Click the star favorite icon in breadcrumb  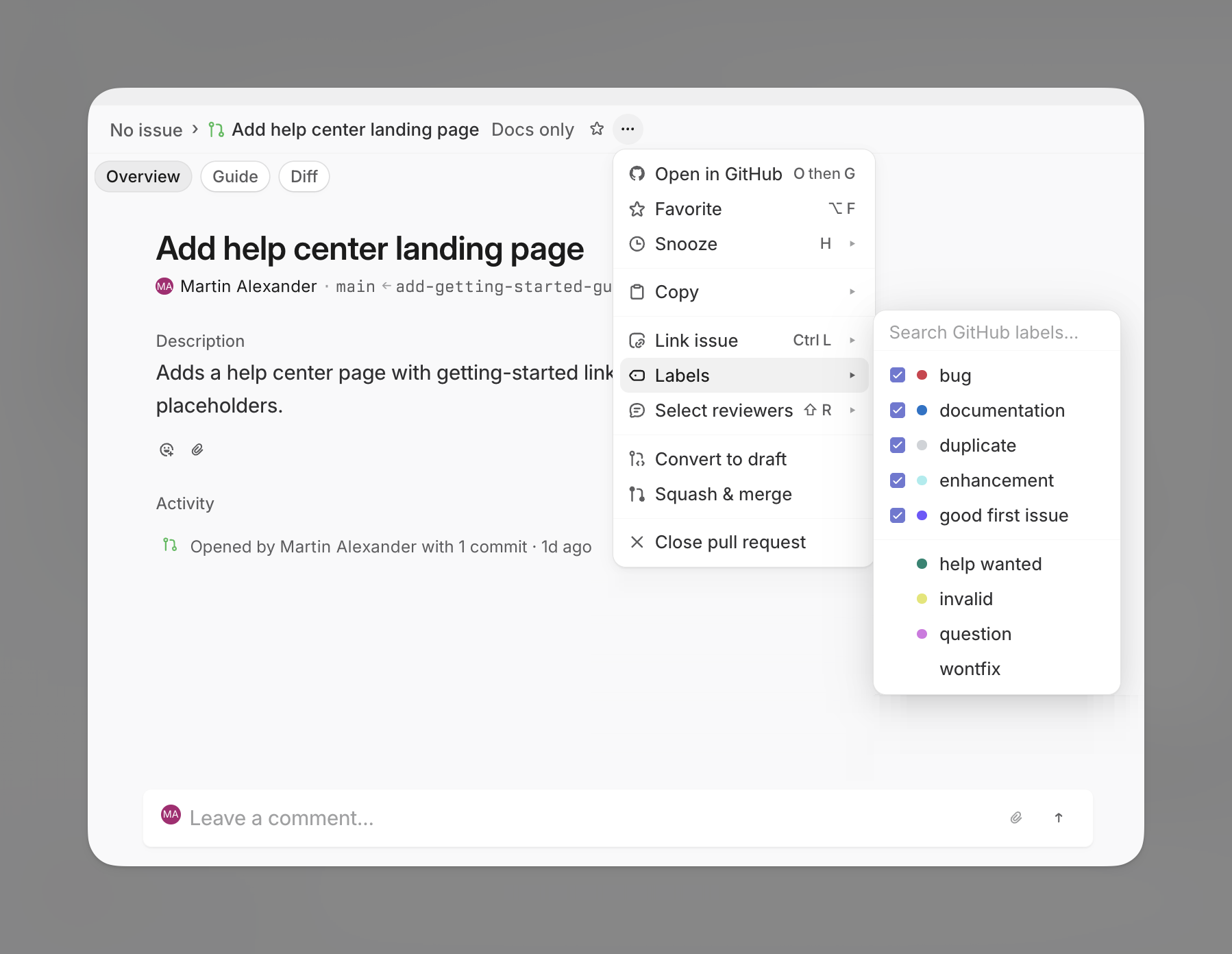pos(597,129)
